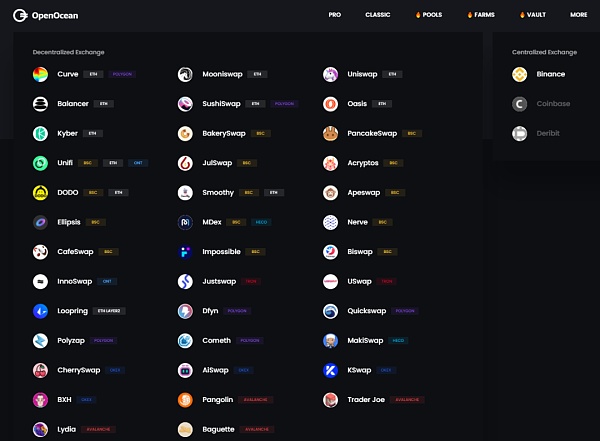The height and width of the screenshot is (441, 600).
Task: Click the Binance logo icon
Action: (519, 74)
